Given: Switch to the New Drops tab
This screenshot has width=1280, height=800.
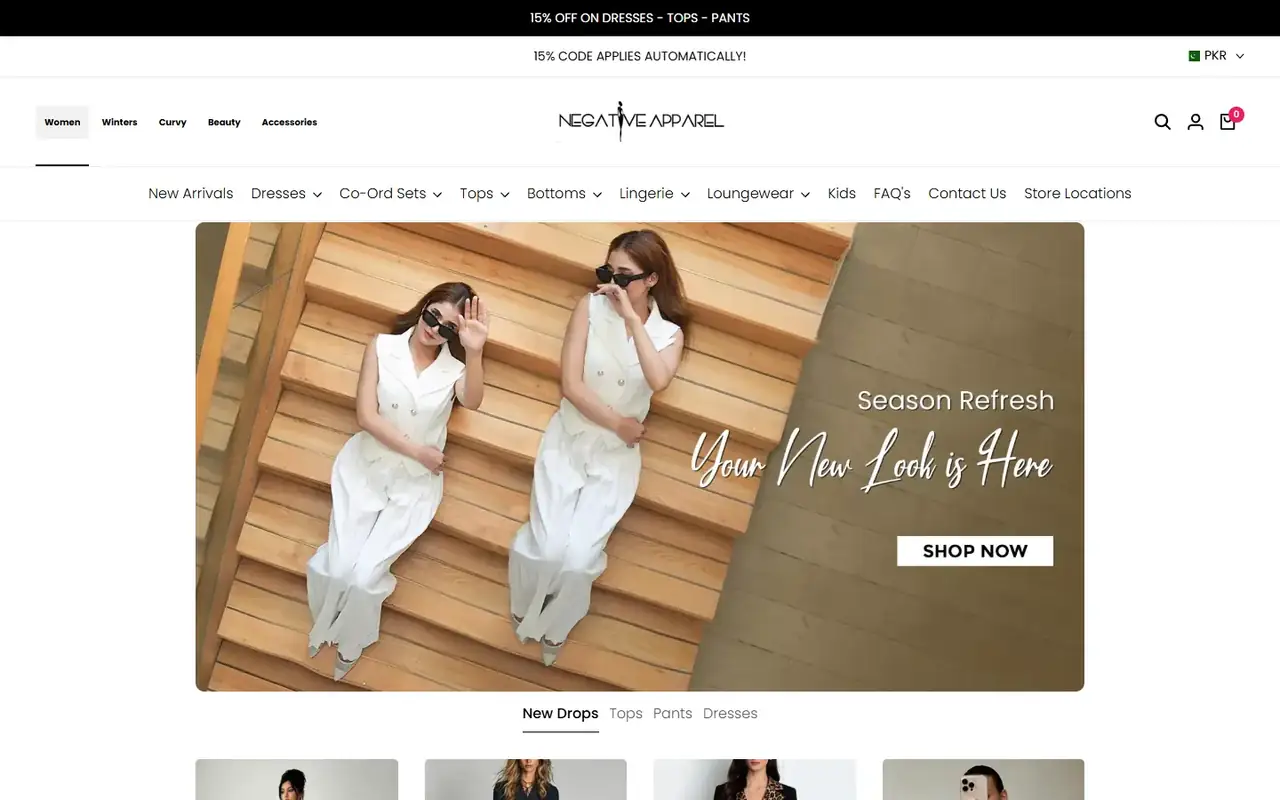Looking at the screenshot, I should point(560,714).
